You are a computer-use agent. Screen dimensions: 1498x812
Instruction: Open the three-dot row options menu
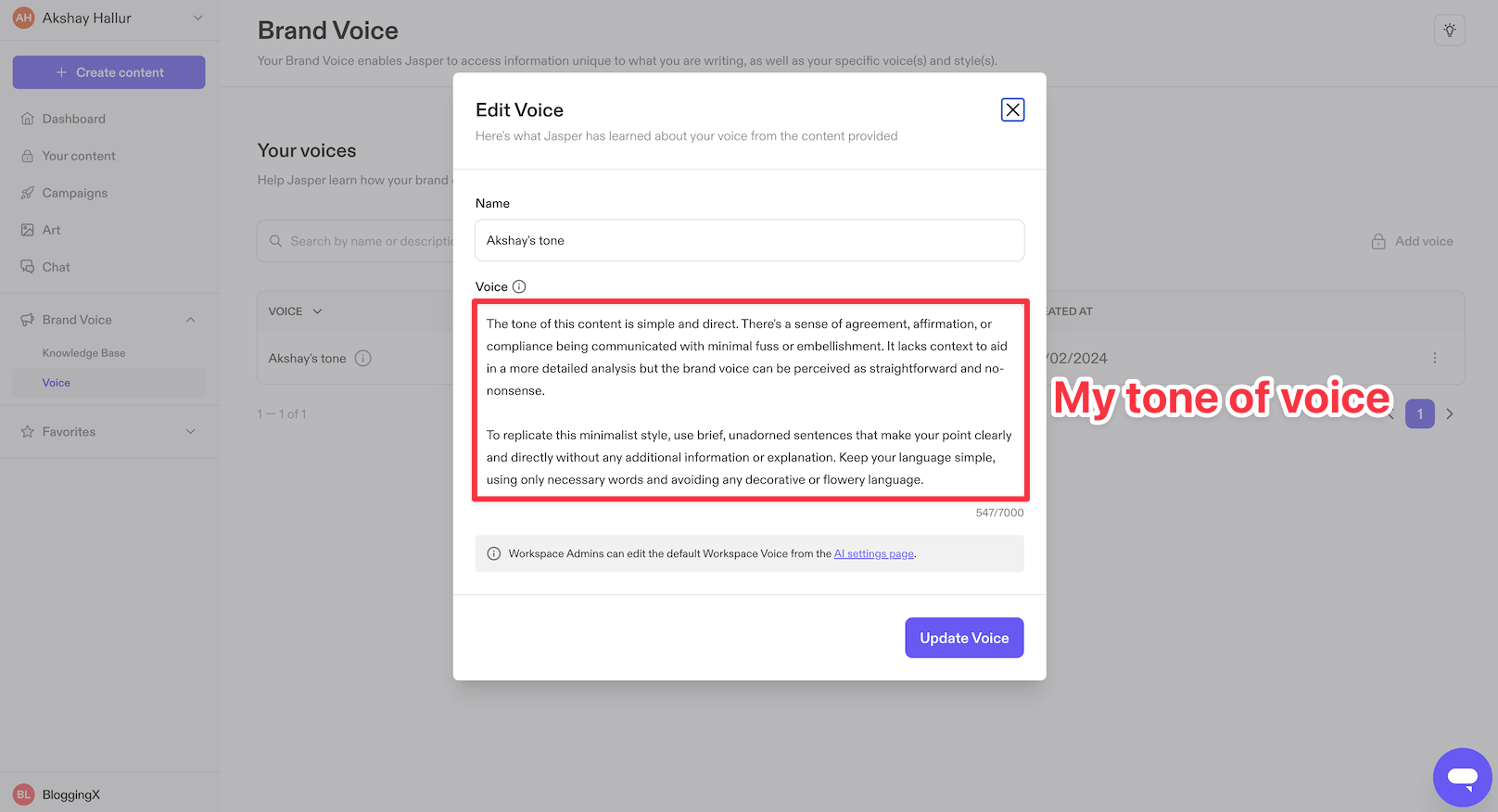coord(1434,358)
